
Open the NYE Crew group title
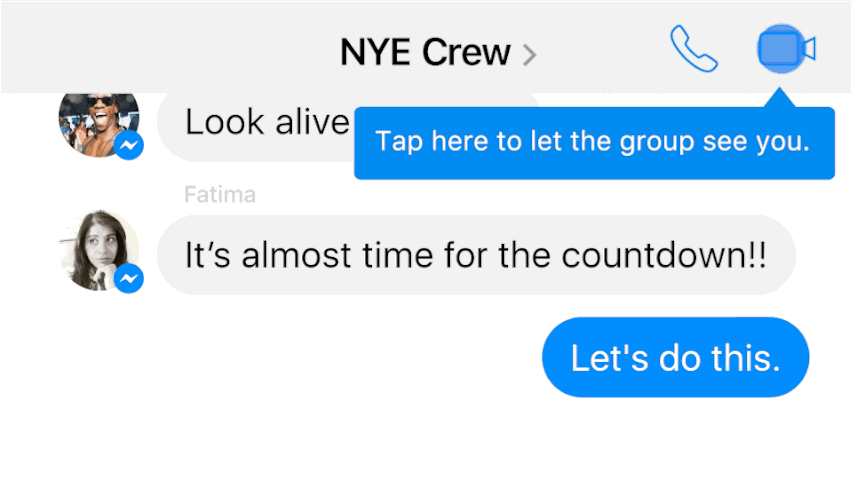[x=425, y=52]
